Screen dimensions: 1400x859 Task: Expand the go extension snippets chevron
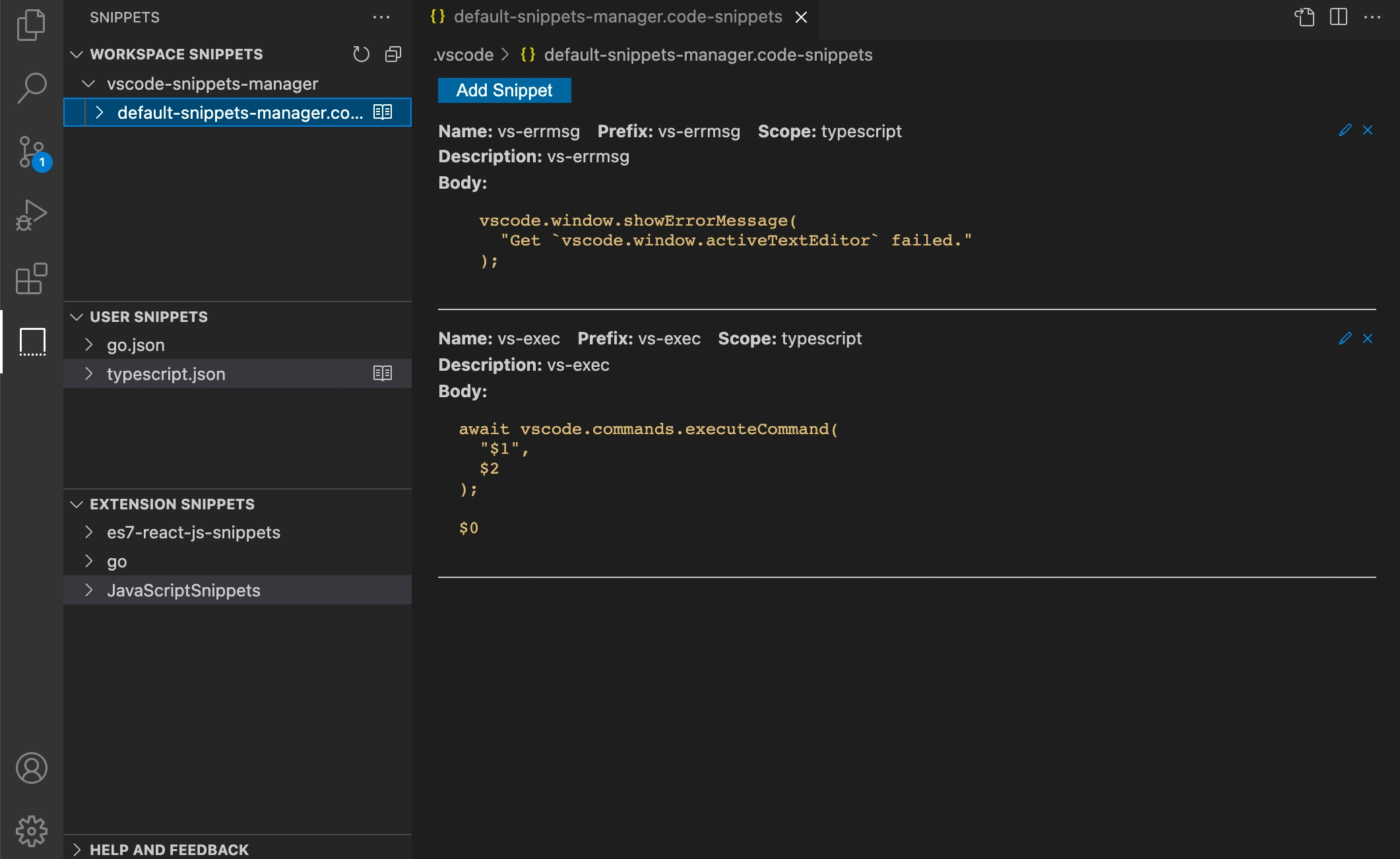(88, 561)
